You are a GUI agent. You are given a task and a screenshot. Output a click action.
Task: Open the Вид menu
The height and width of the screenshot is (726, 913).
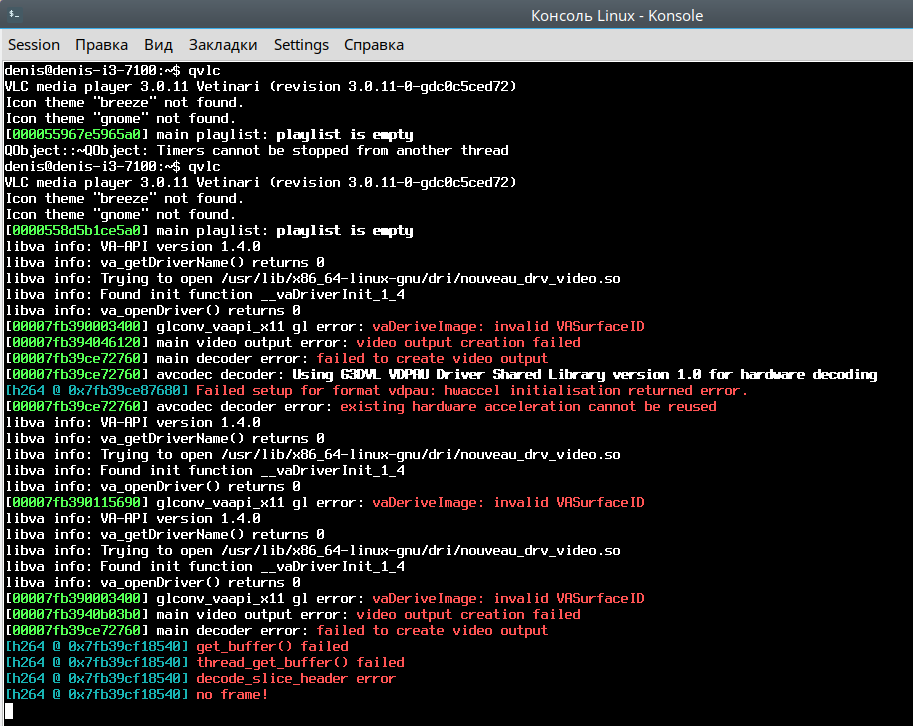(x=158, y=45)
